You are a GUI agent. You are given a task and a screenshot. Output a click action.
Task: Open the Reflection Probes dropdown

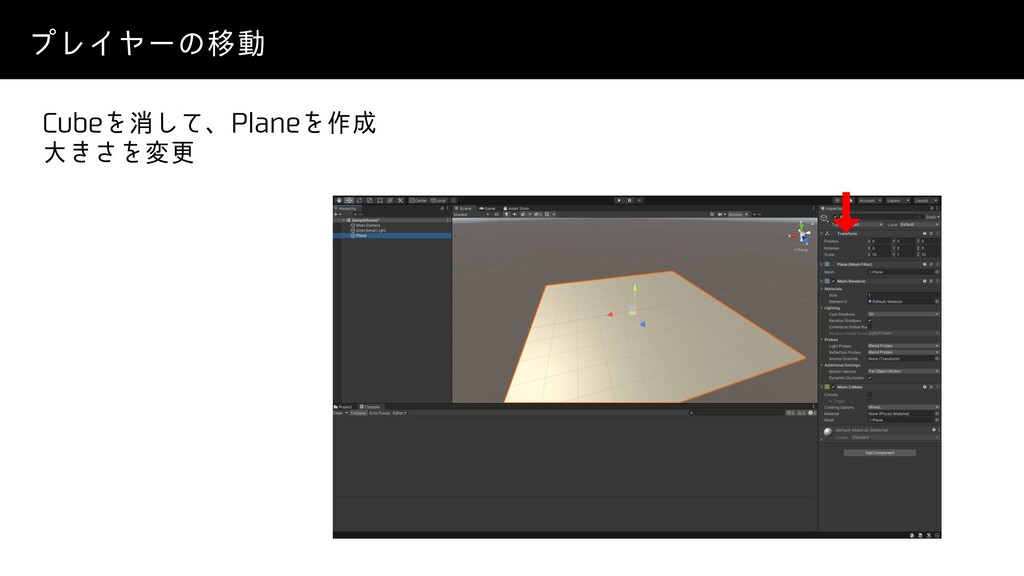pos(903,353)
